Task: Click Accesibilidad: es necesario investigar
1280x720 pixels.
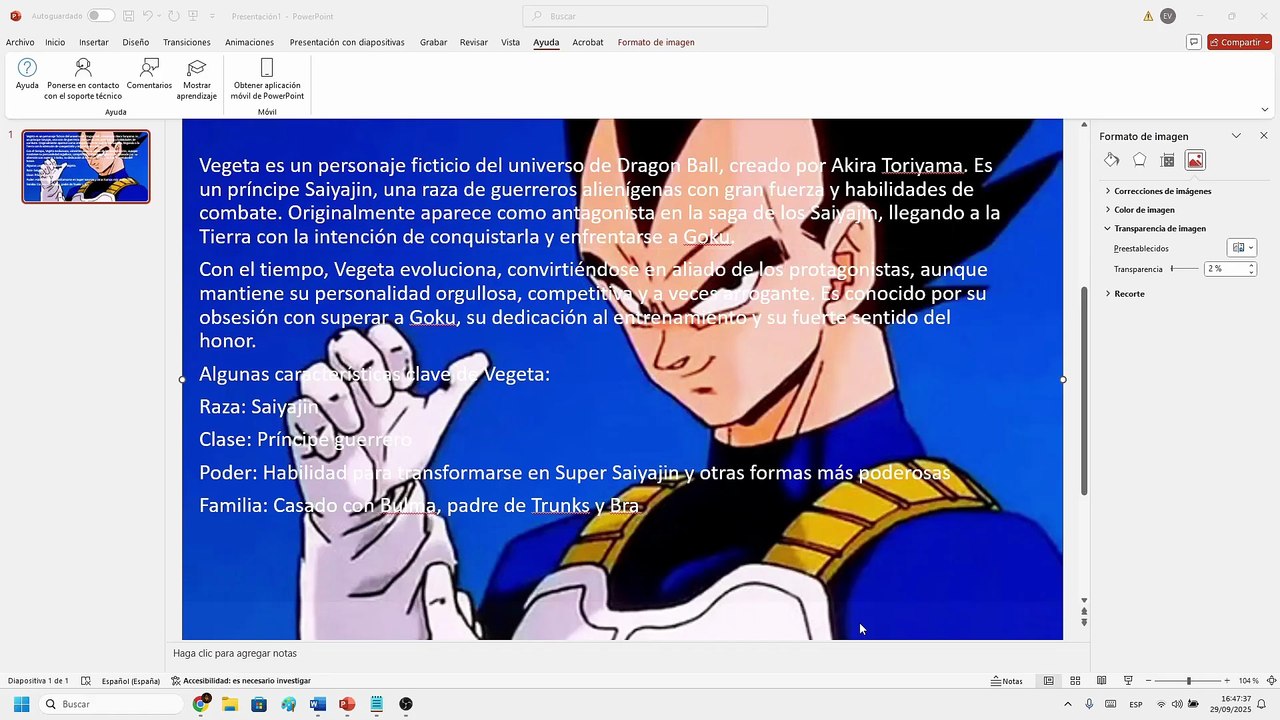Action: click(x=241, y=681)
